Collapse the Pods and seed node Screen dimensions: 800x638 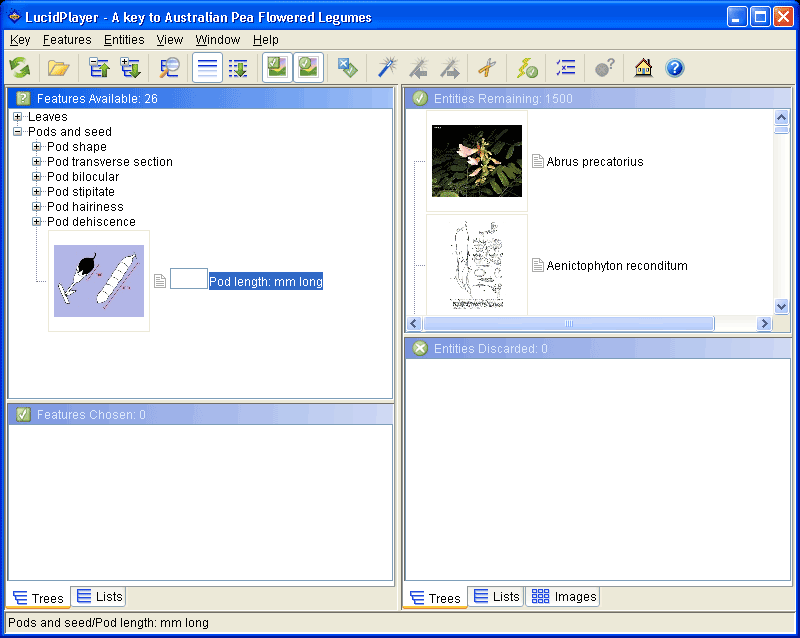point(18,132)
